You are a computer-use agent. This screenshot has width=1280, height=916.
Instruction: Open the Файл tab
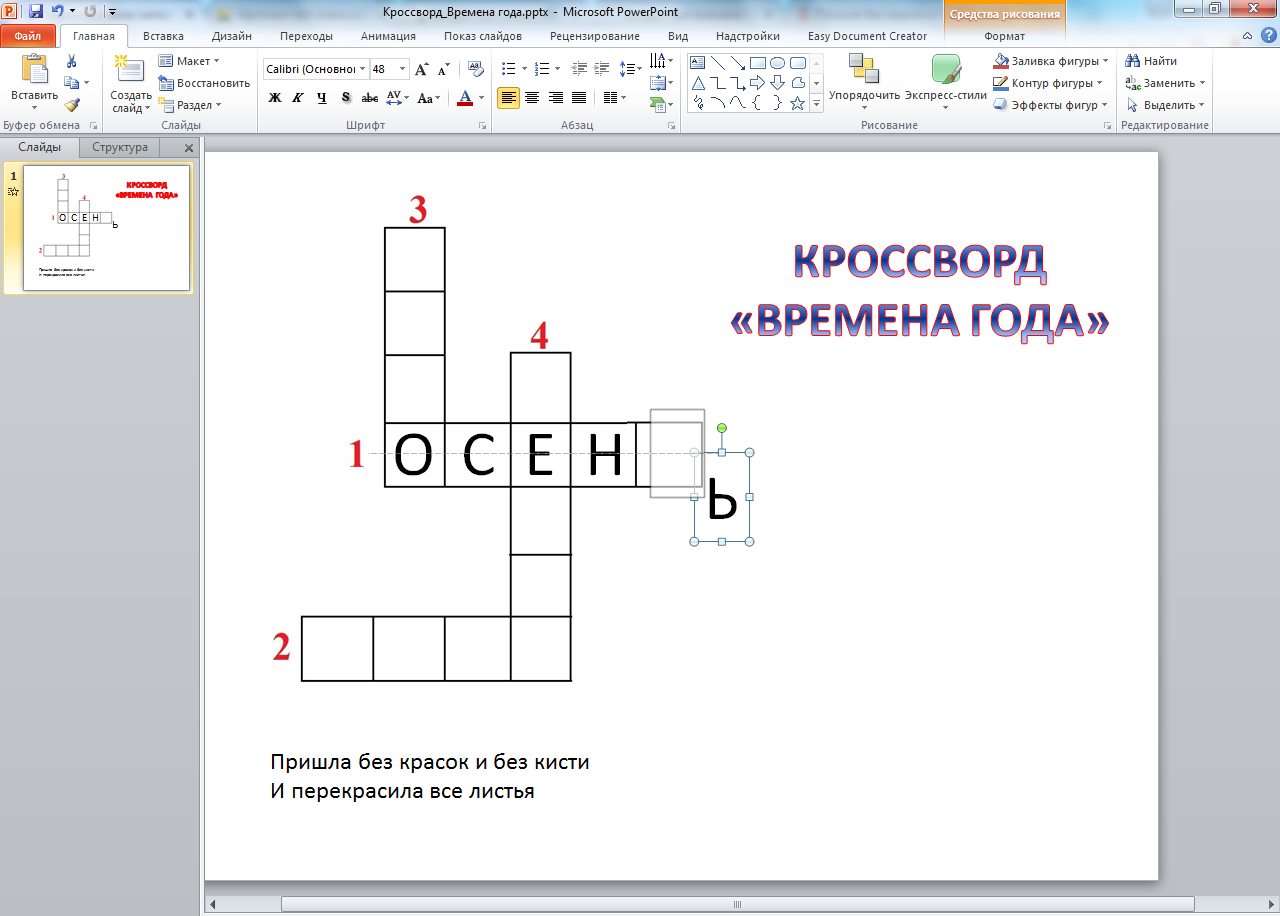[28, 36]
